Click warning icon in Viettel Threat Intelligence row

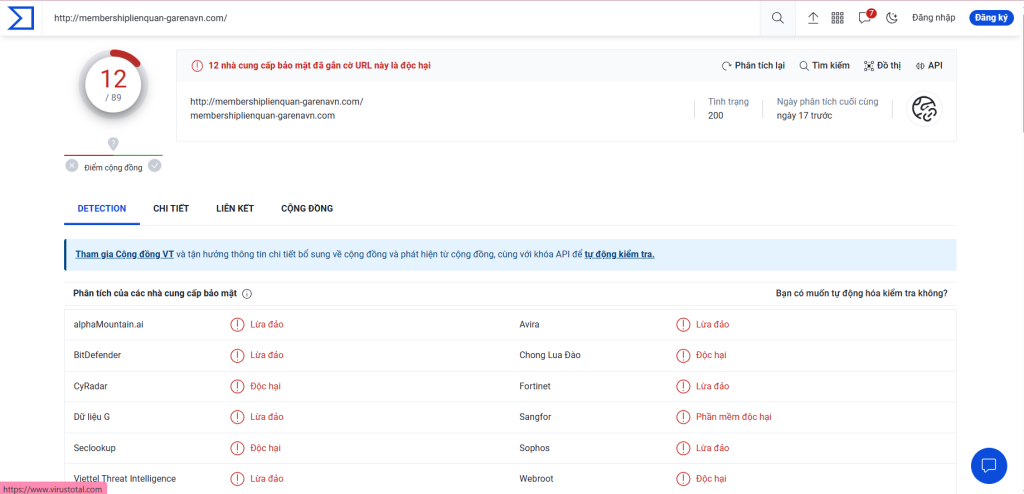(237, 479)
